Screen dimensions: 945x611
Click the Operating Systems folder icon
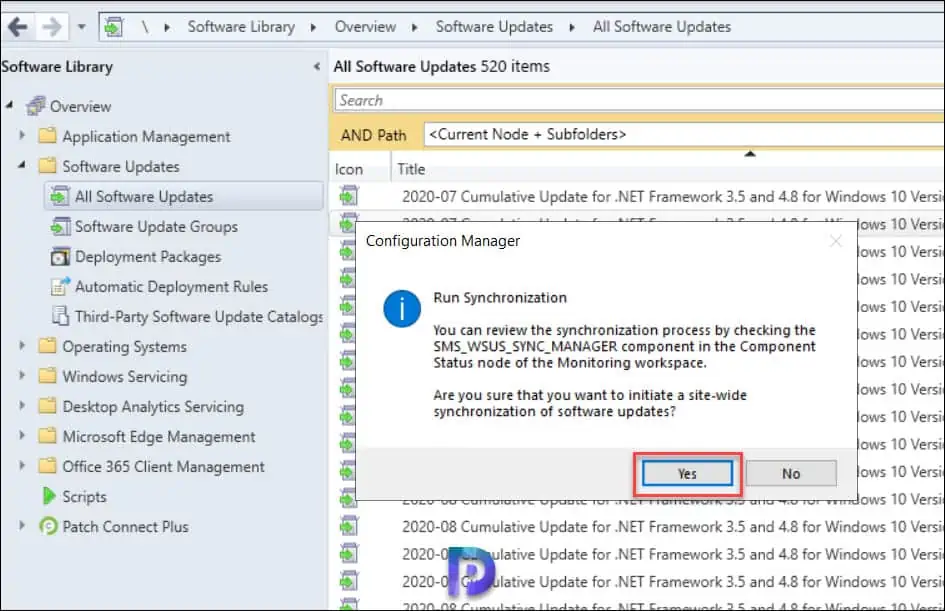point(47,345)
